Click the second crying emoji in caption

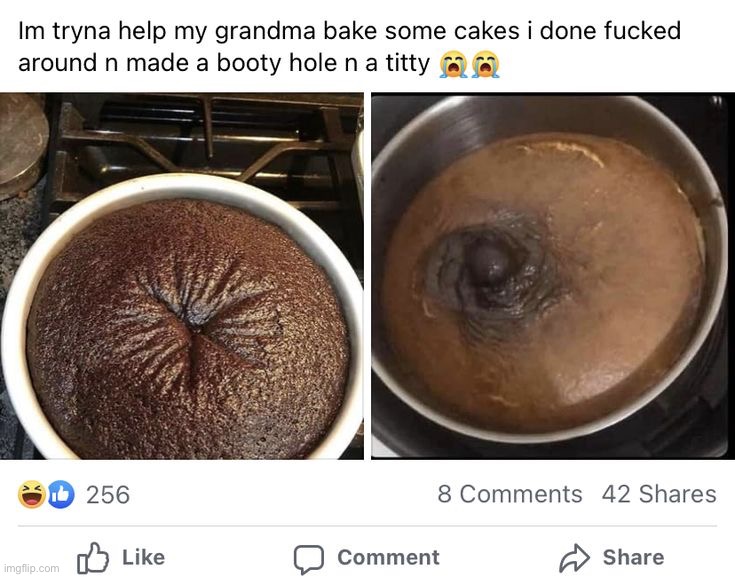pos(485,65)
